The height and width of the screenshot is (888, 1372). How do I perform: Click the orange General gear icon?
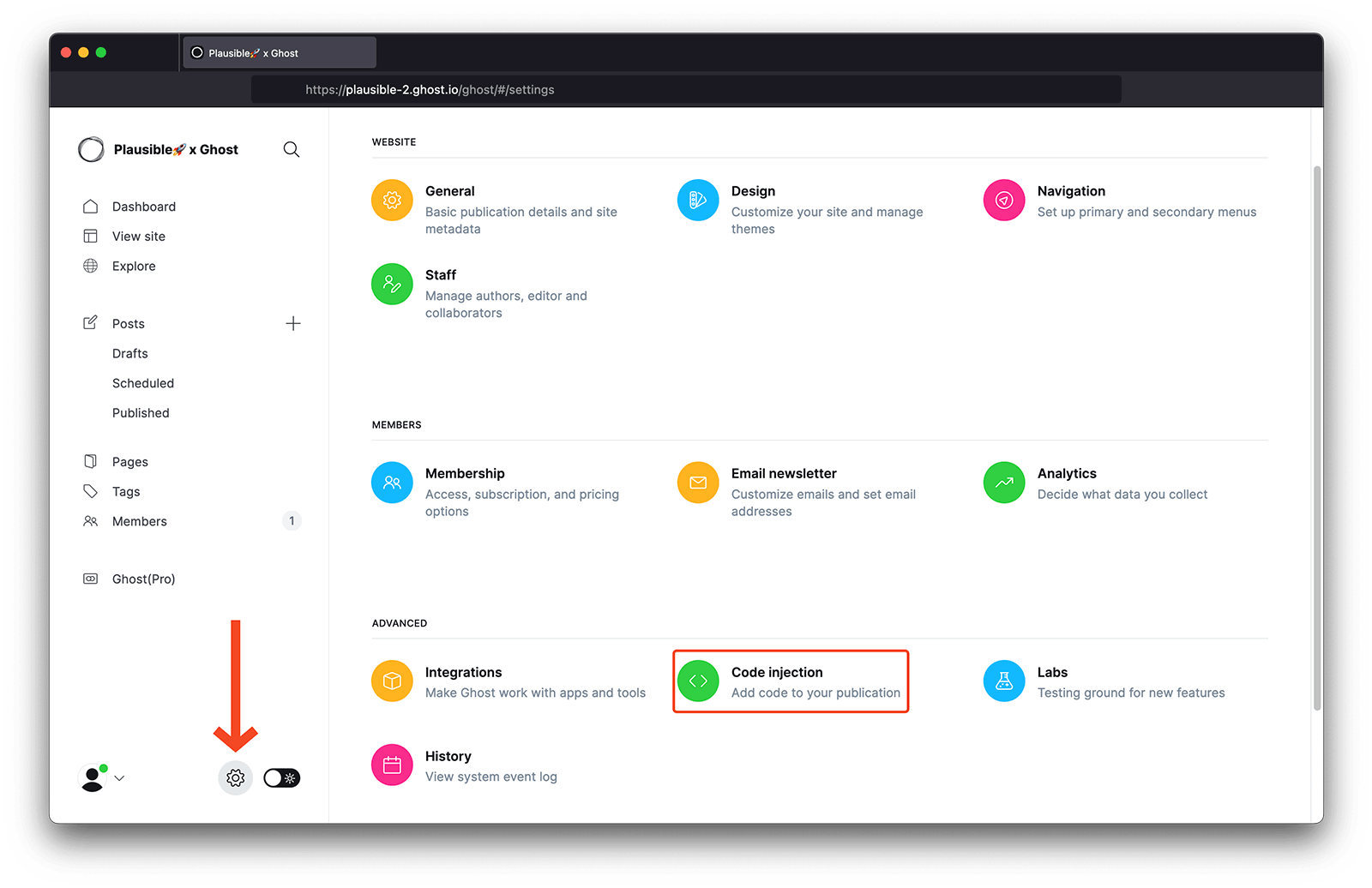click(x=392, y=200)
